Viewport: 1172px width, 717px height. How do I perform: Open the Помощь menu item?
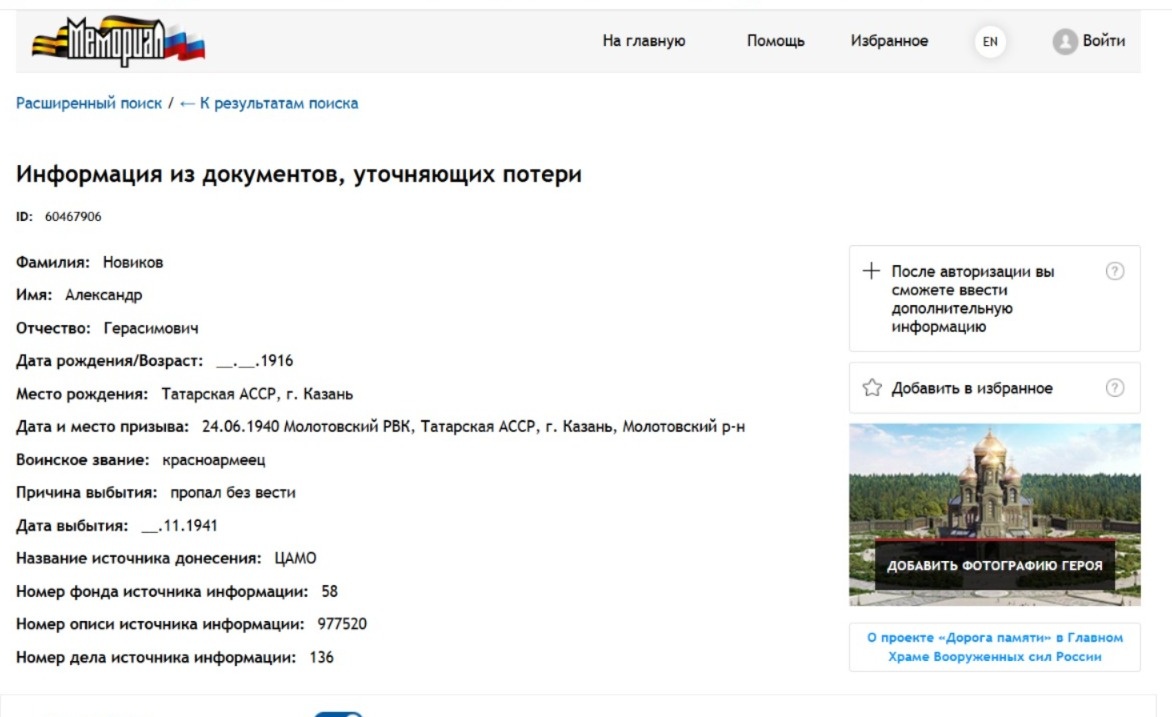point(775,41)
